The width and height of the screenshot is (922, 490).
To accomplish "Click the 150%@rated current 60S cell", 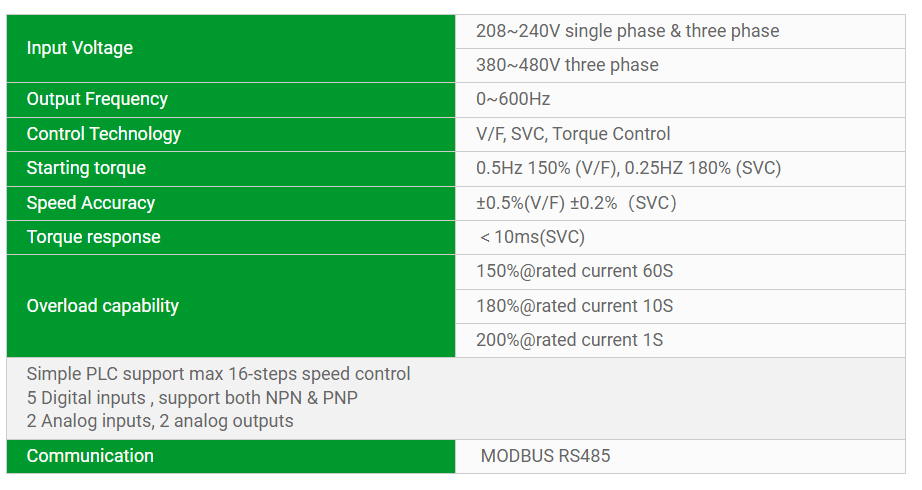I will [x=575, y=271].
